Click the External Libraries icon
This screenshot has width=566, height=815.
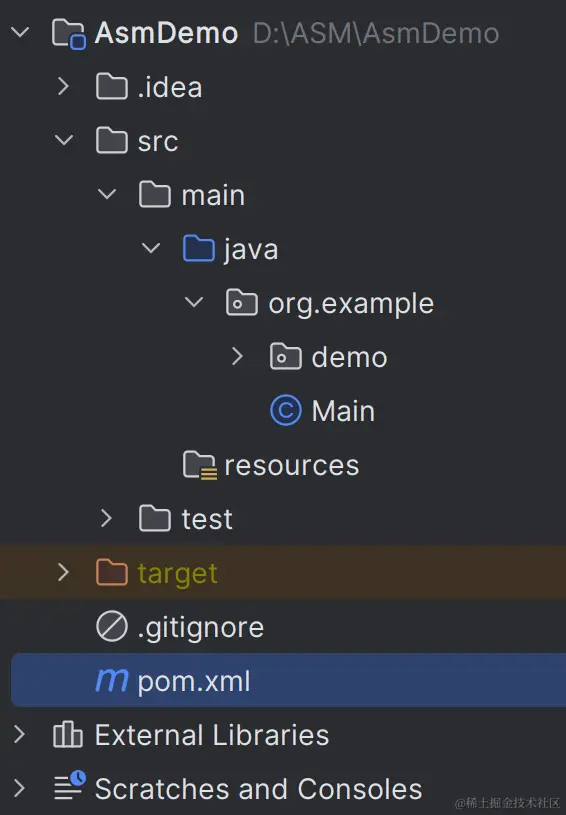click(x=68, y=734)
